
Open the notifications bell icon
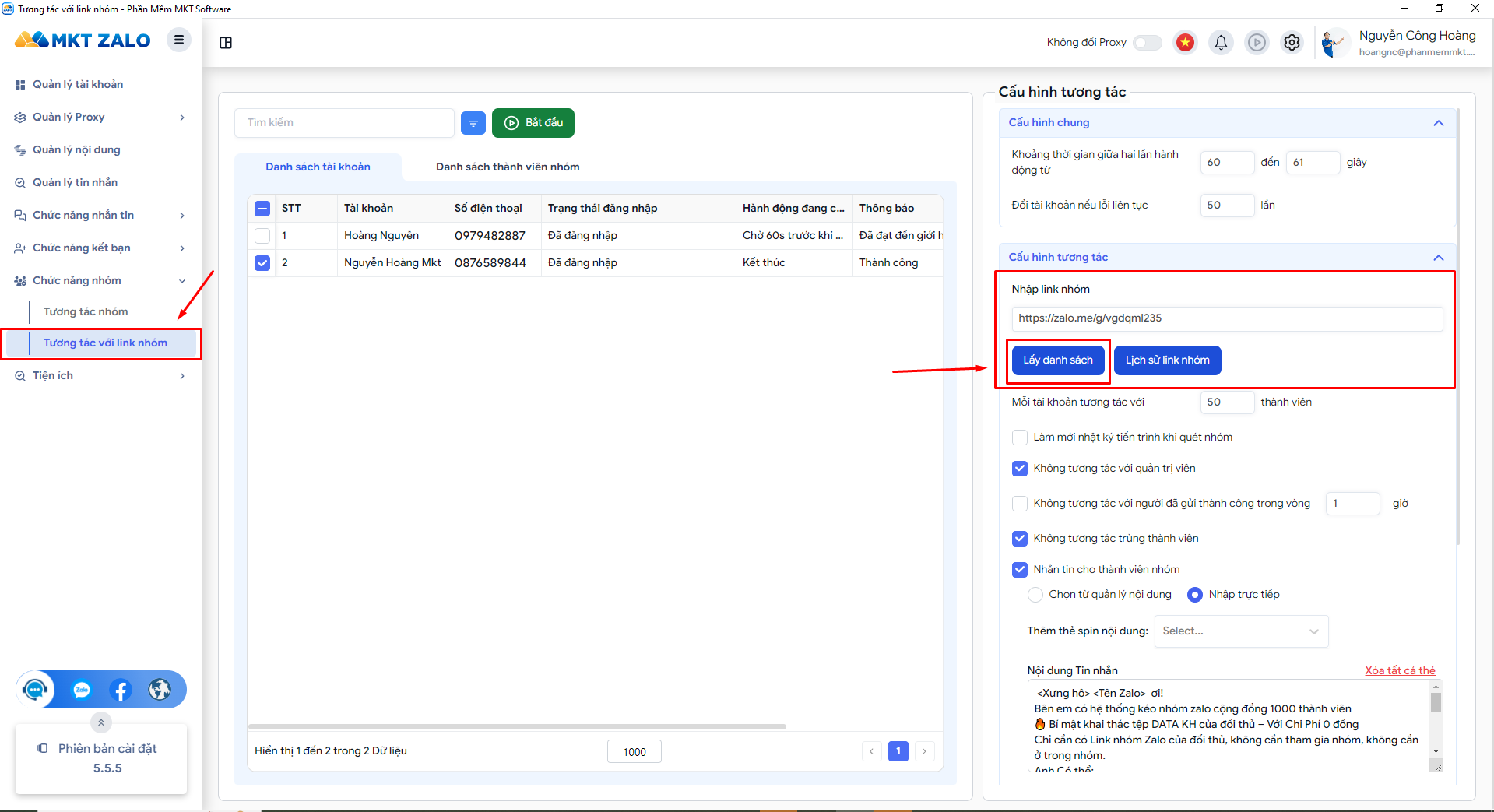click(1221, 43)
